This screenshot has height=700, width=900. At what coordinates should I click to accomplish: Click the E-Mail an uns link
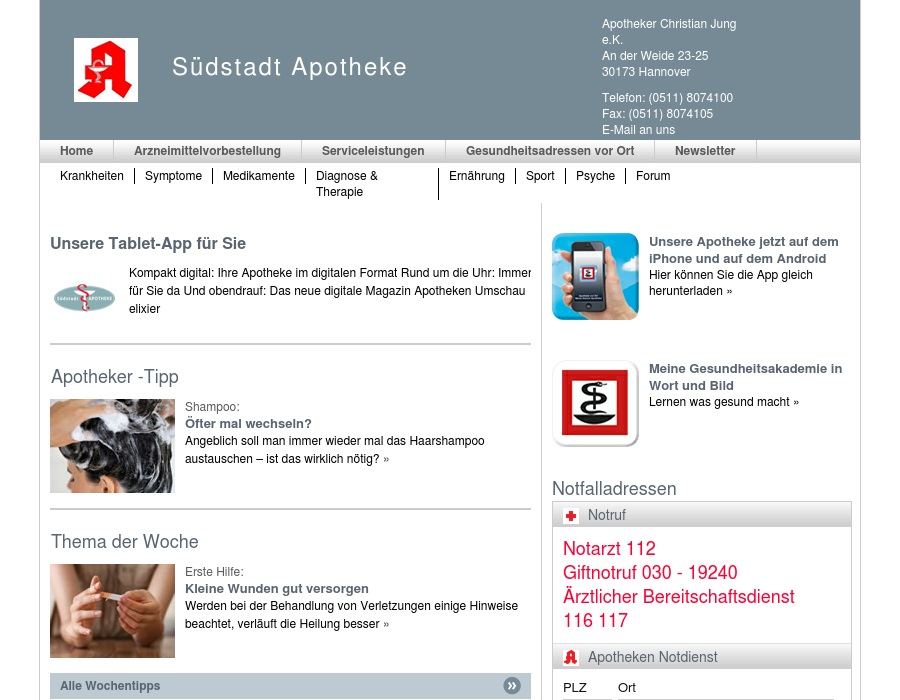pyautogui.click(x=638, y=130)
